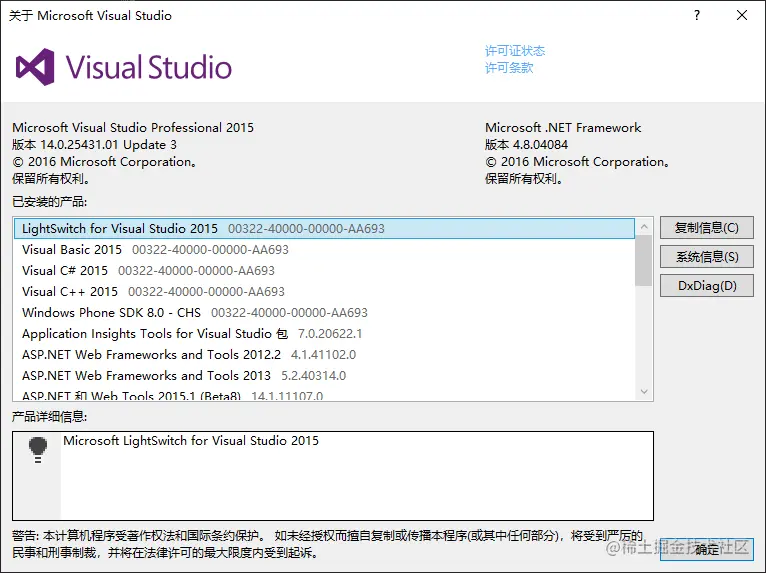
Task: Select the Visual C++ 2015 row
Action: tap(324, 292)
